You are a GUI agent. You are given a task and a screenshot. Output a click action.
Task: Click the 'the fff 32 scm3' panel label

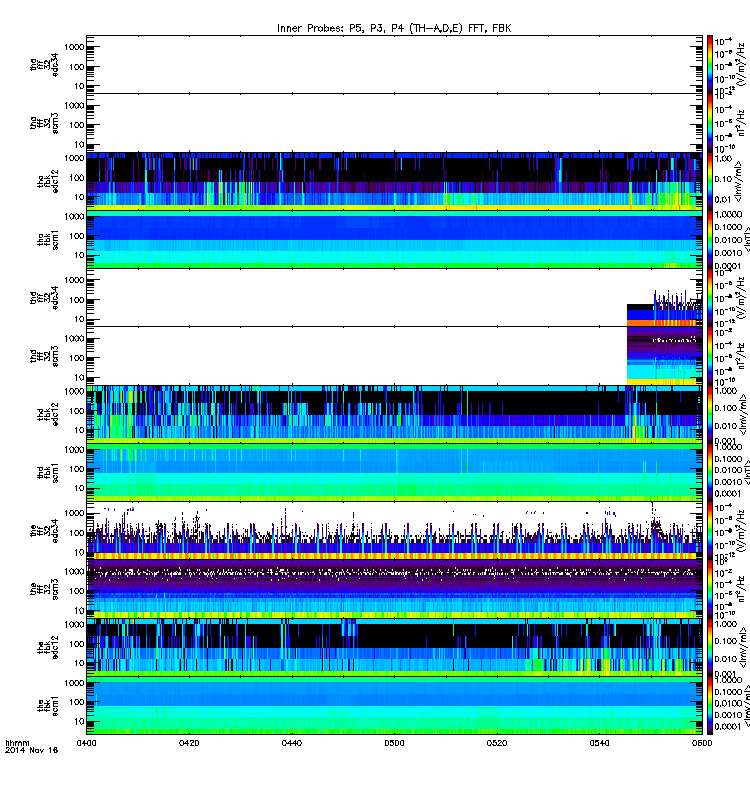tap(44, 589)
